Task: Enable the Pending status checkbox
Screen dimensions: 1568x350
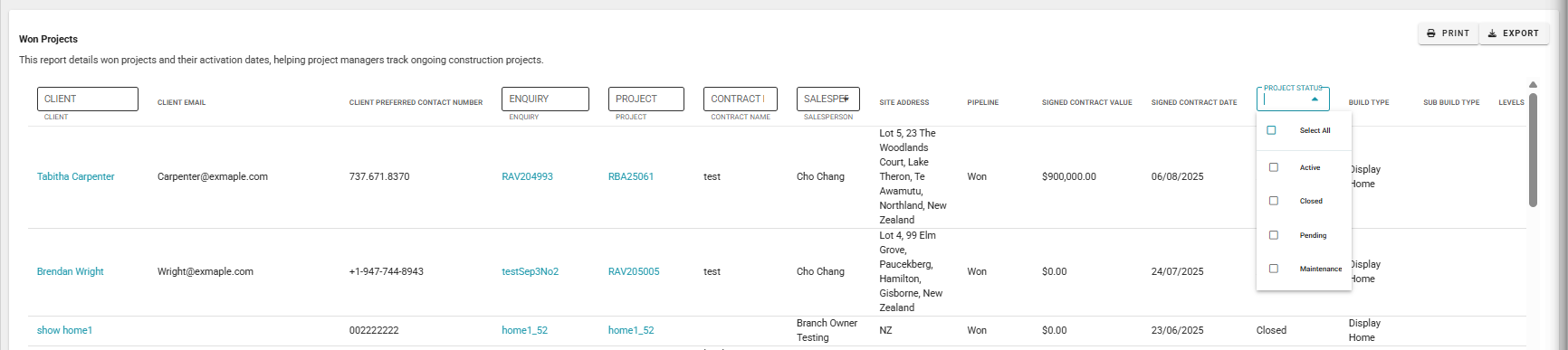Action: click(1274, 235)
